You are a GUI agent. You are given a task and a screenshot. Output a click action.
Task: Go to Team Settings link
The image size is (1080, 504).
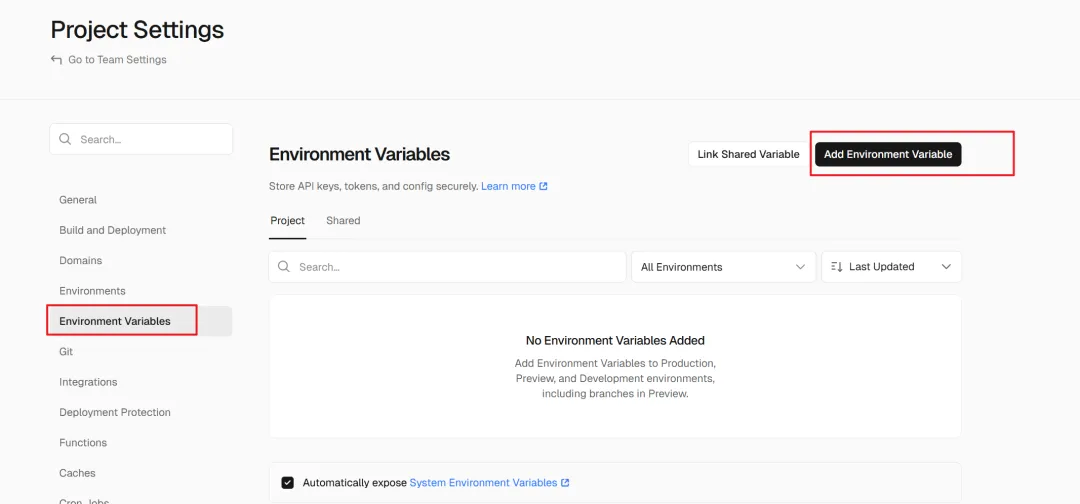(x=117, y=60)
